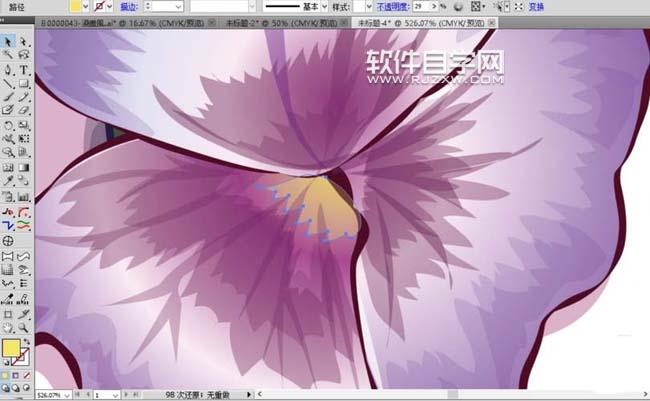650x401 pixels.
Task: Open the stroke color dropdown in control bar
Action: pyautogui.click(x=109, y=7)
